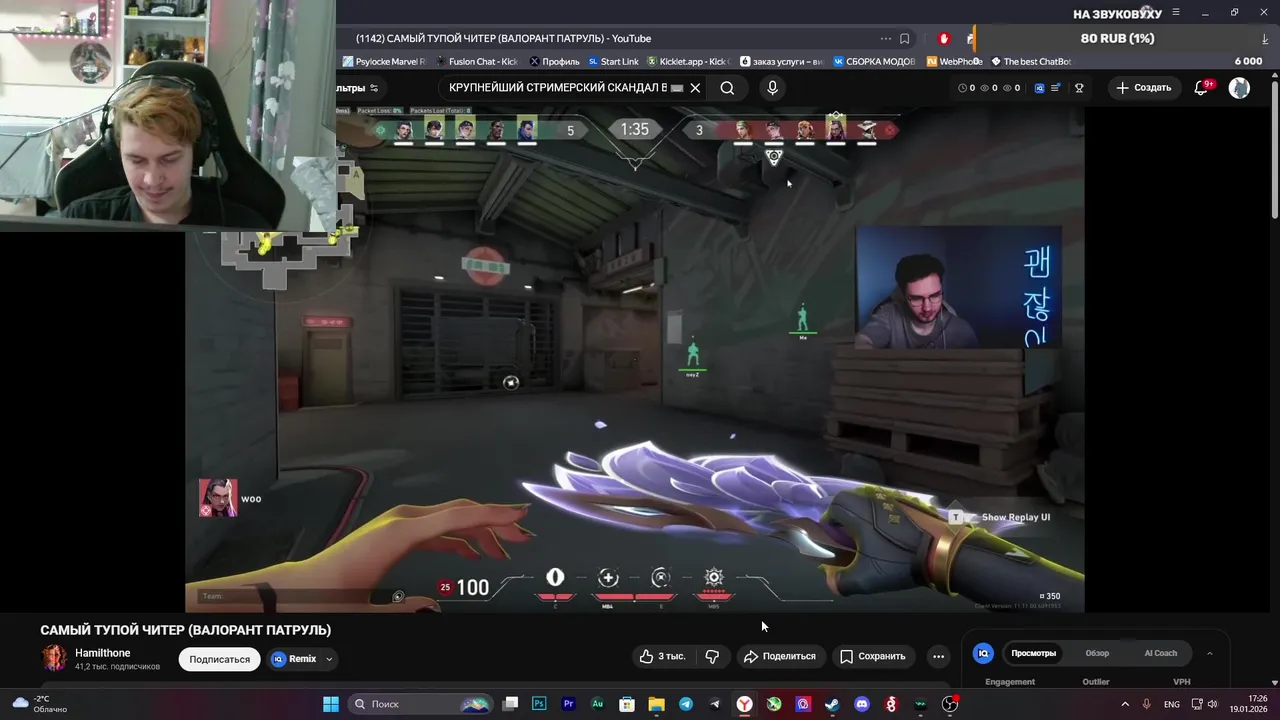
Task: Click the Подписаться subscribe button
Action: click(x=219, y=660)
